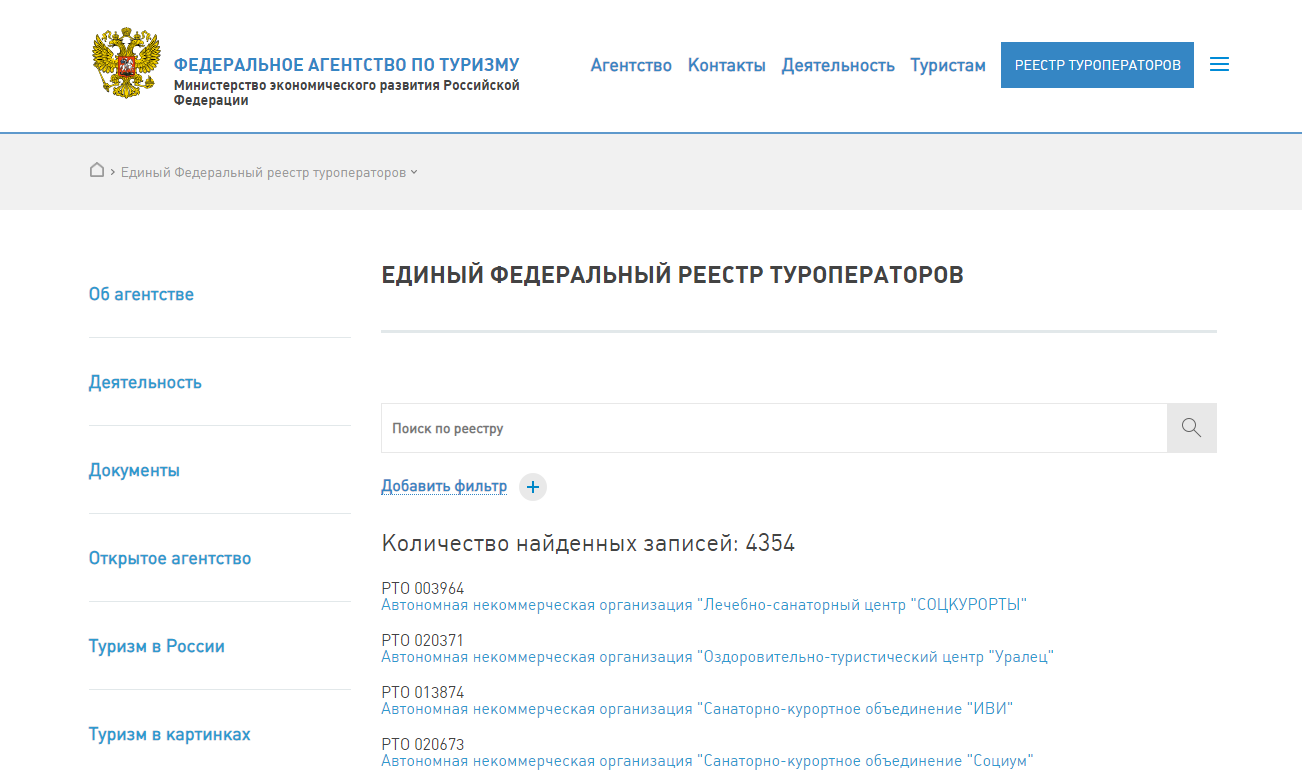Viewport: 1302px width, 774px height.
Task: Open Об агентстве sidebar section
Action: point(141,294)
